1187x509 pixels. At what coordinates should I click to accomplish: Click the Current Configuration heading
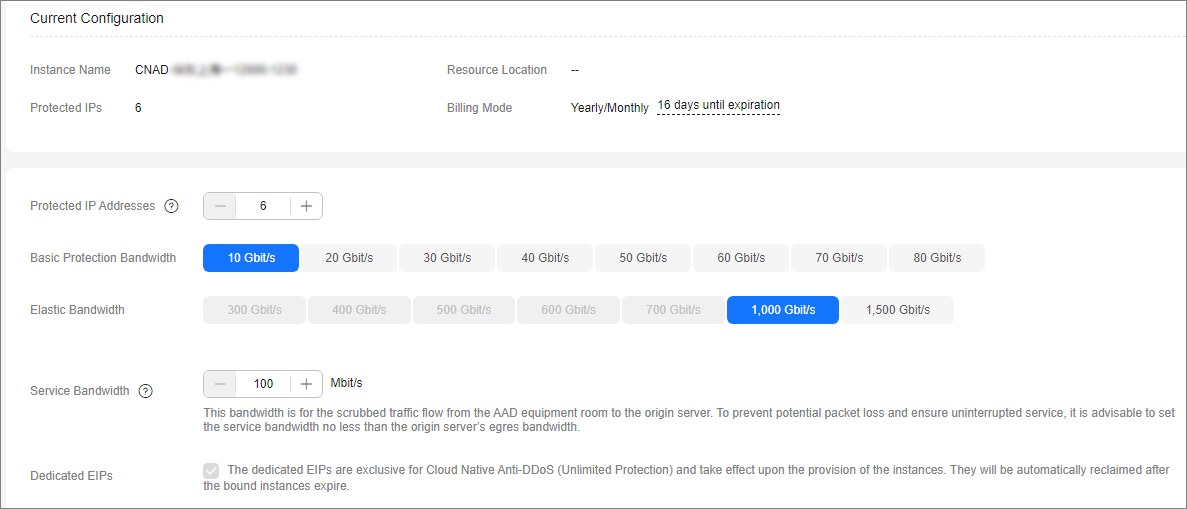click(x=97, y=17)
